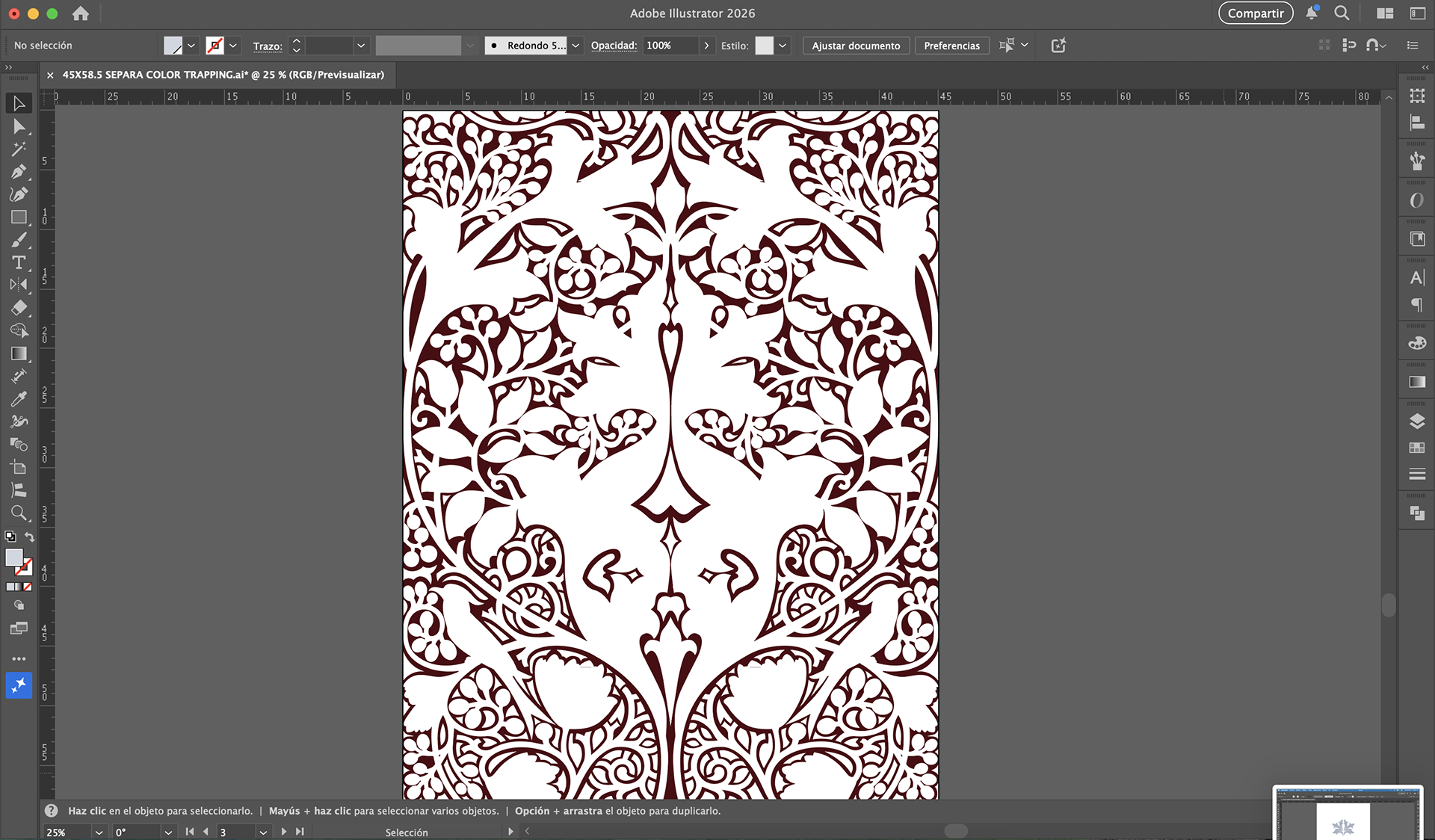This screenshot has height=840, width=1435.
Task: Set default fill and stroke
Action: pos(10,537)
